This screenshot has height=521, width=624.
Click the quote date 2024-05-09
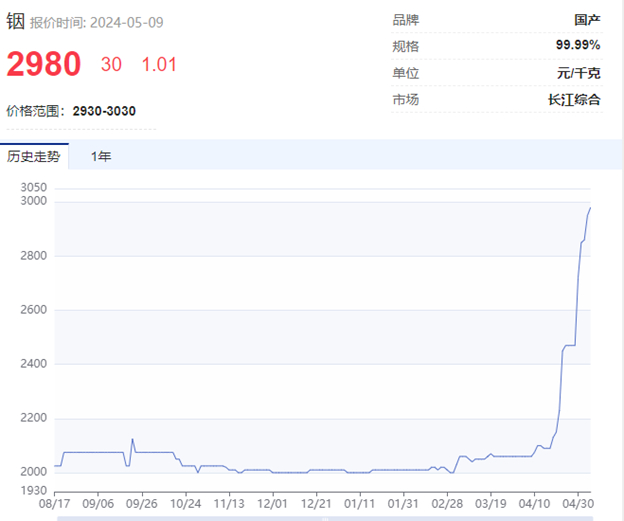click(x=127, y=23)
